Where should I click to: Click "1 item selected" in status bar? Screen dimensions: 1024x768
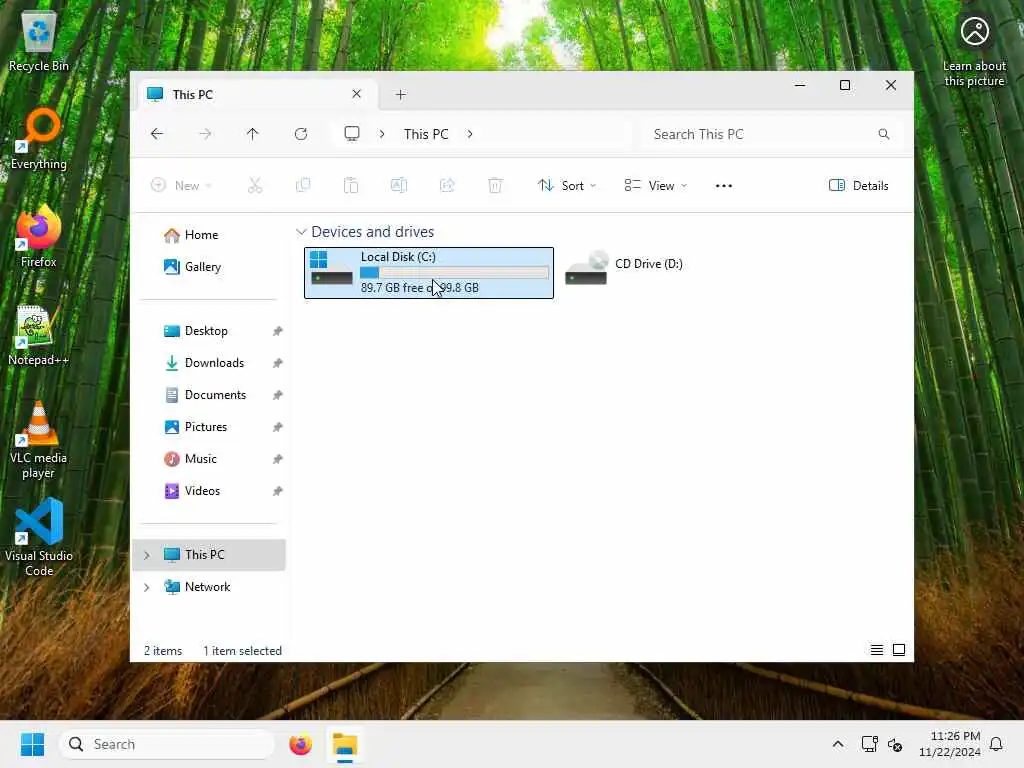point(242,651)
